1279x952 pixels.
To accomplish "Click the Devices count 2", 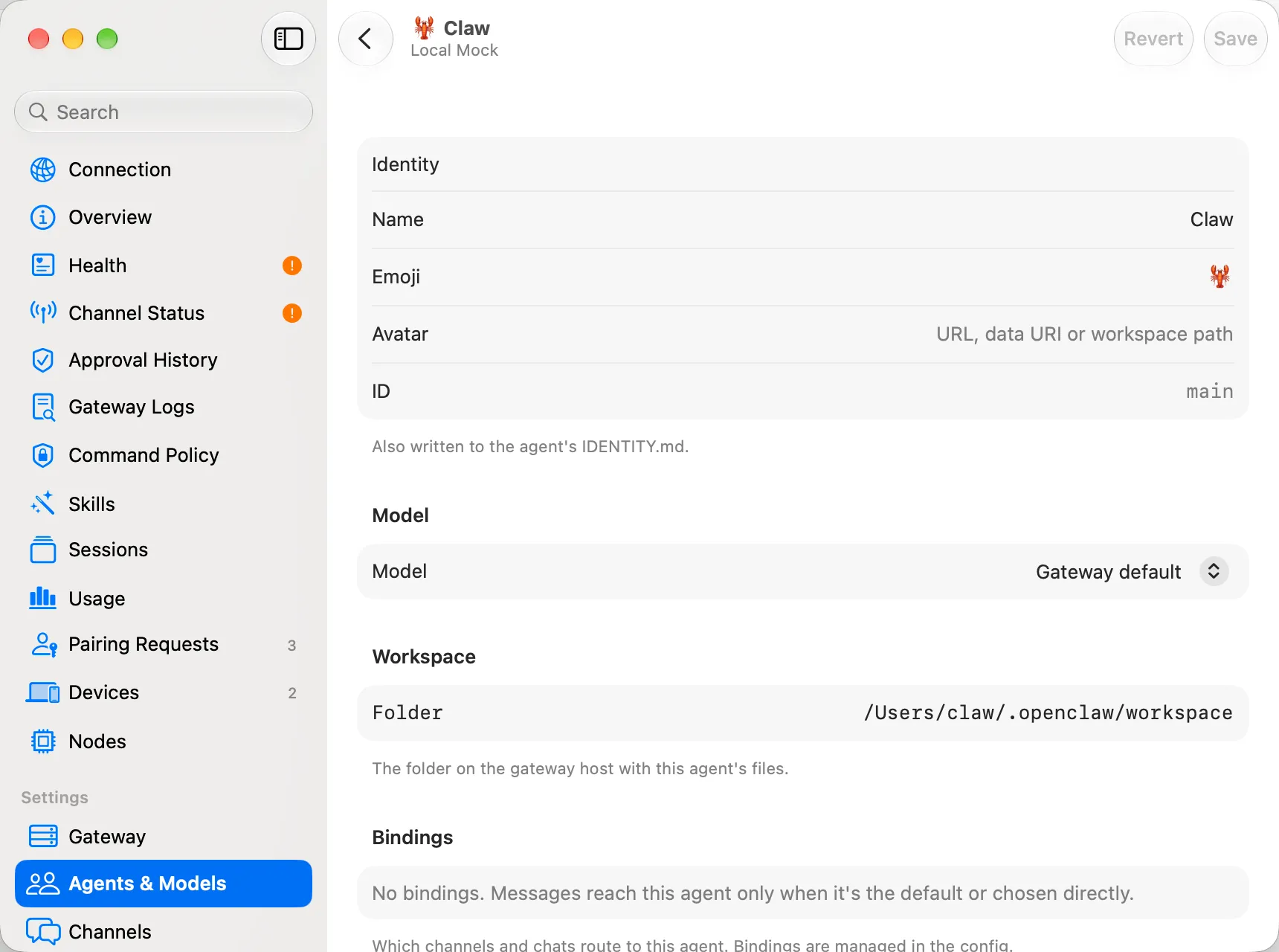I will (292, 693).
